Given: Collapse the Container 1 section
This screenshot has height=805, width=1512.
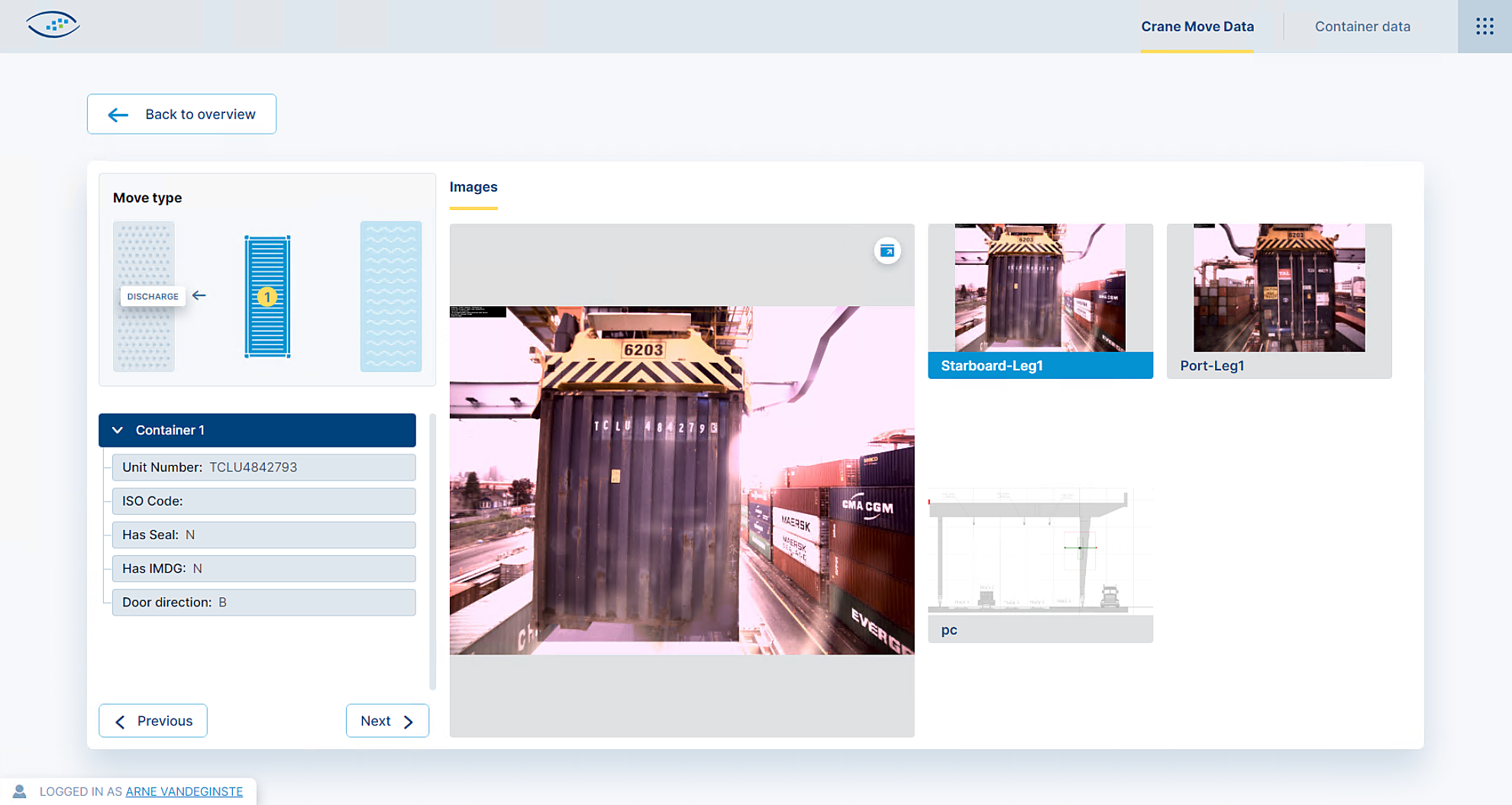Looking at the screenshot, I should [118, 430].
